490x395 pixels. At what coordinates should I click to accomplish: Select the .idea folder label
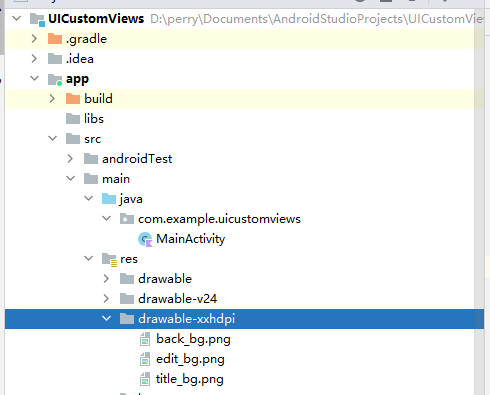(80, 59)
